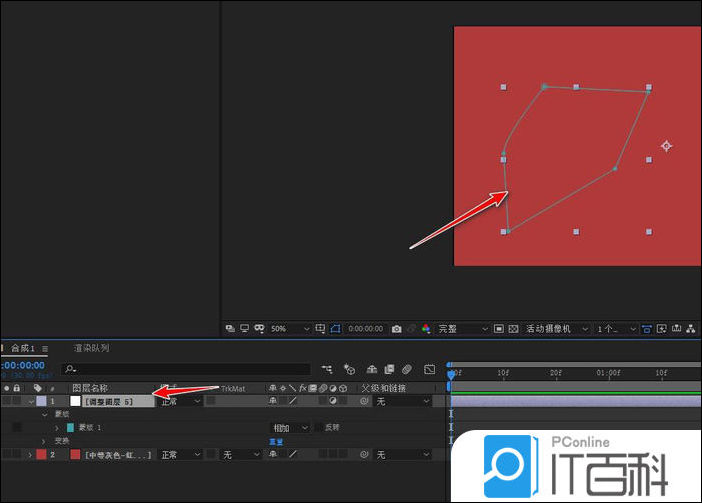Image resolution: width=702 pixels, height=503 pixels.
Task: Toggle shy switch for layer 2
Action: [273, 454]
